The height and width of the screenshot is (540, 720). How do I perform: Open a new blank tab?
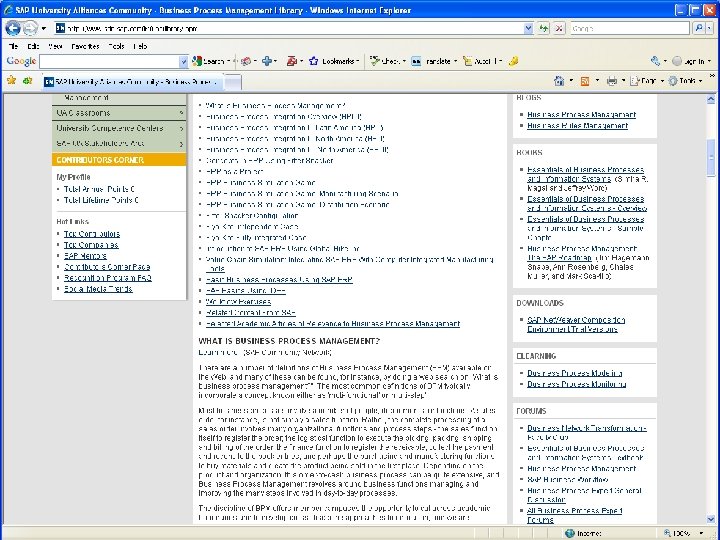233,82
